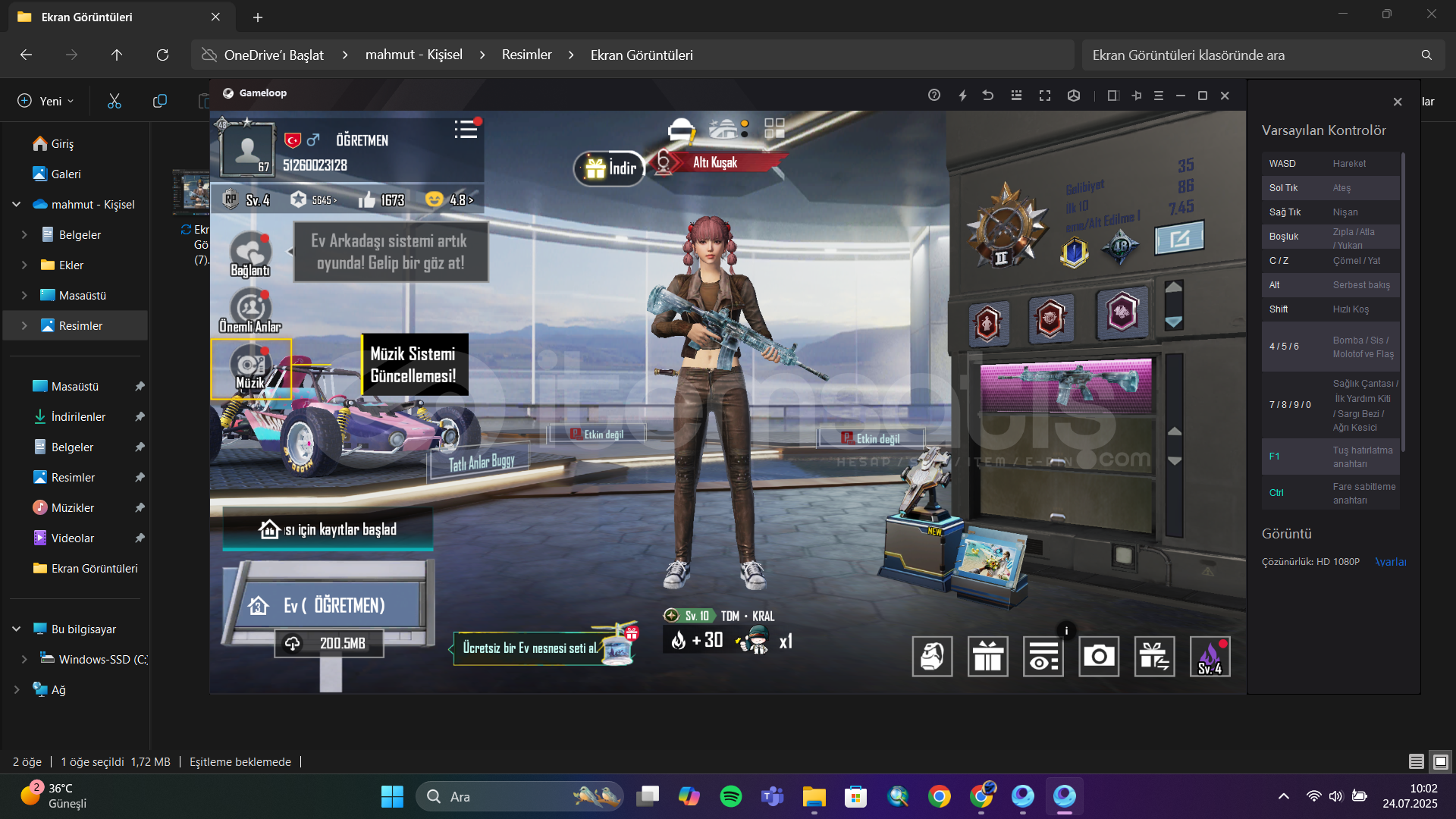Expand the Masaüstü folder under mahmut
Viewport: 1456px width, 819px height.
click(24, 296)
